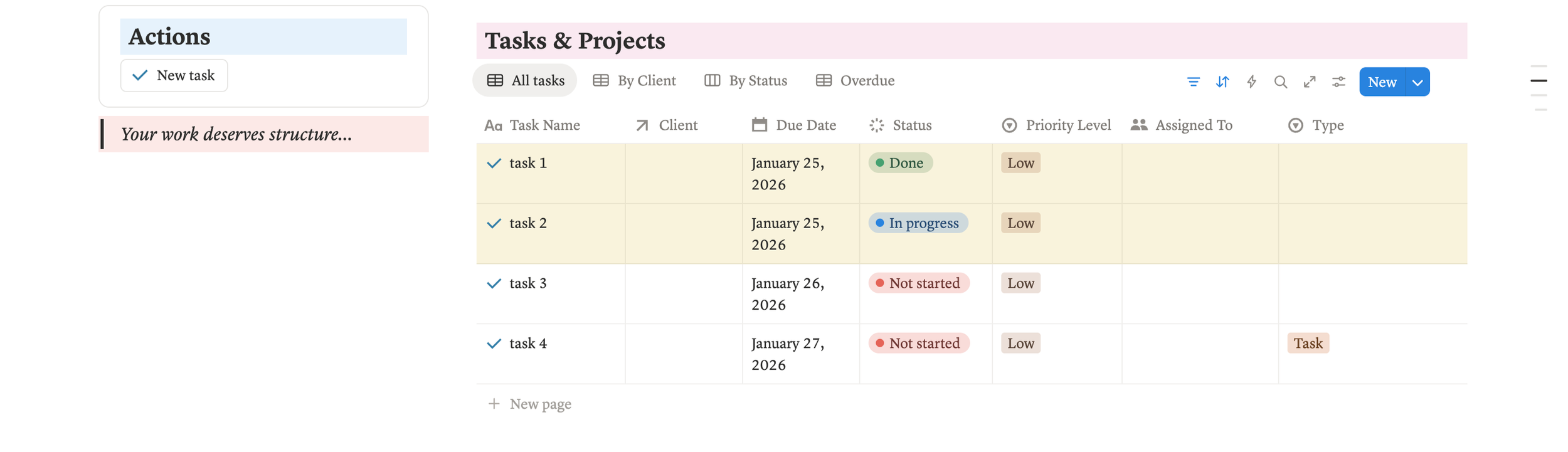Open database full-screen expand icon
The height and width of the screenshot is (452, 1568).
1310,82
